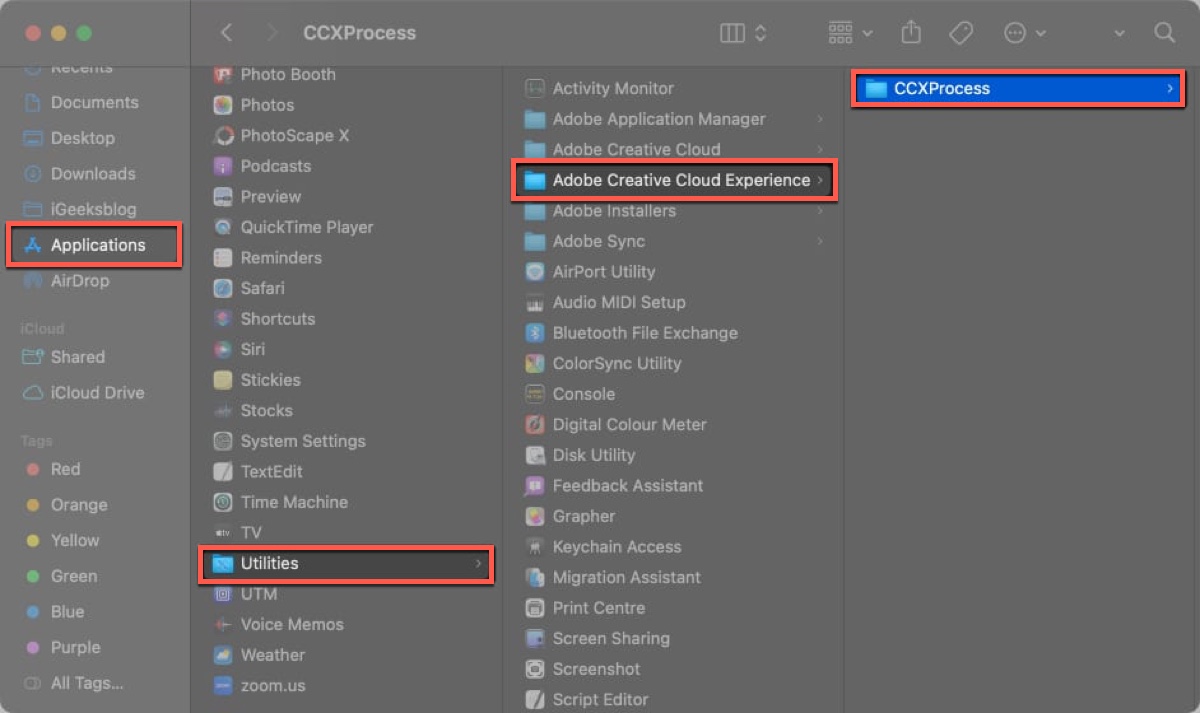The width and height of the screenshot is (1200, 713).
Task: Click the Share toolbar icon
Action: 910,33
